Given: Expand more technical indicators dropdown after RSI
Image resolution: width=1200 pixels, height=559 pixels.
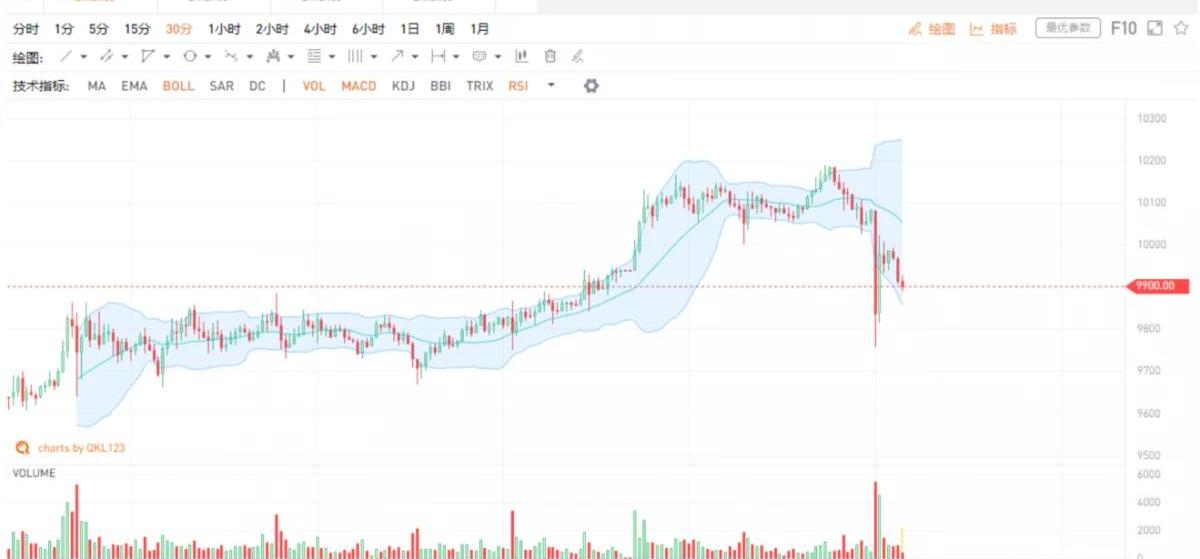Looking at the screenshot, I should pos(551,86).
